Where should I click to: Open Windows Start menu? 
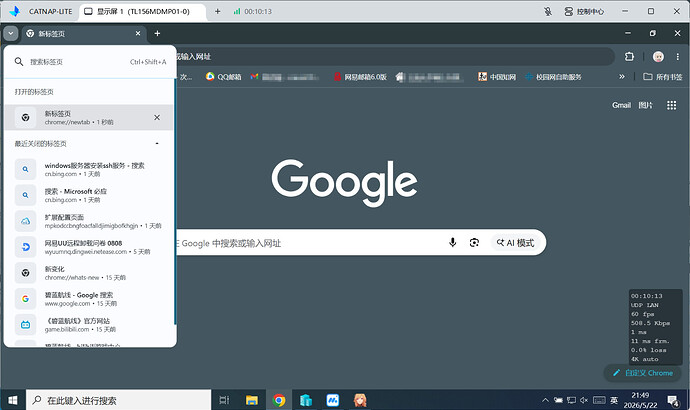click(13, 400)
